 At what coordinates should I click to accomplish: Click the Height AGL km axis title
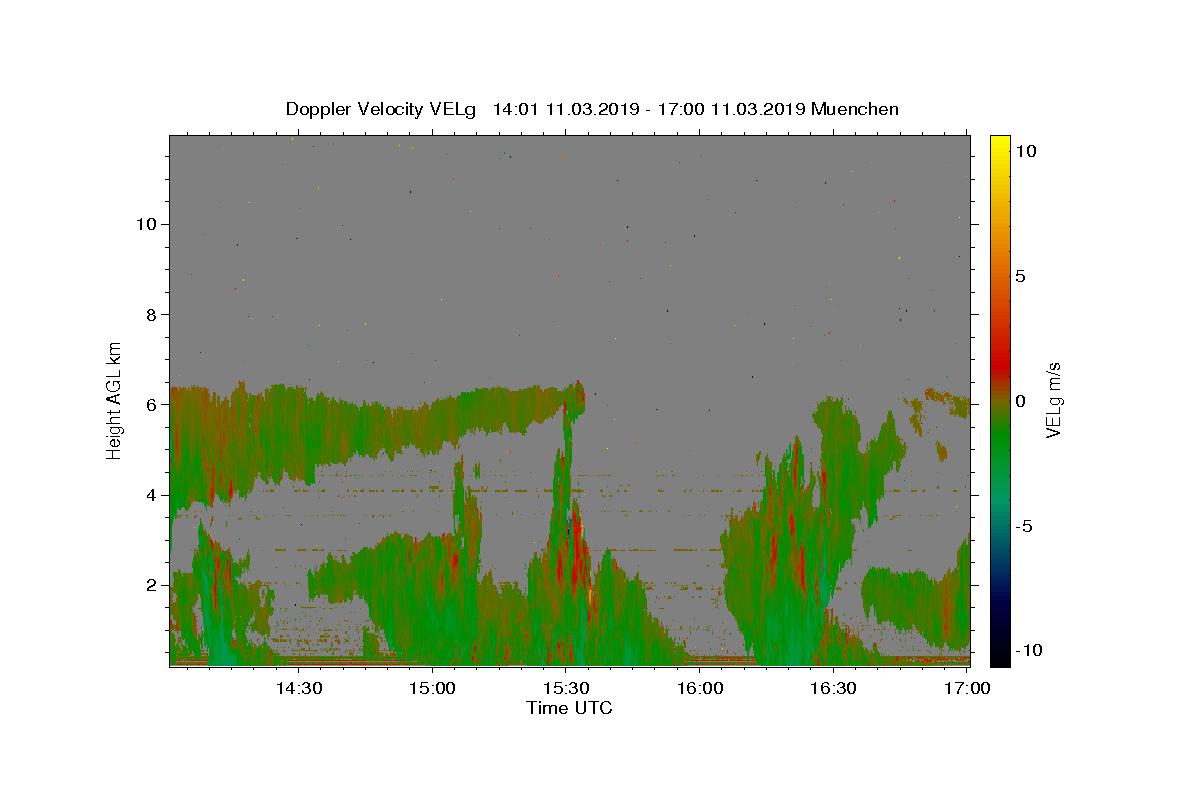point(115,399)
